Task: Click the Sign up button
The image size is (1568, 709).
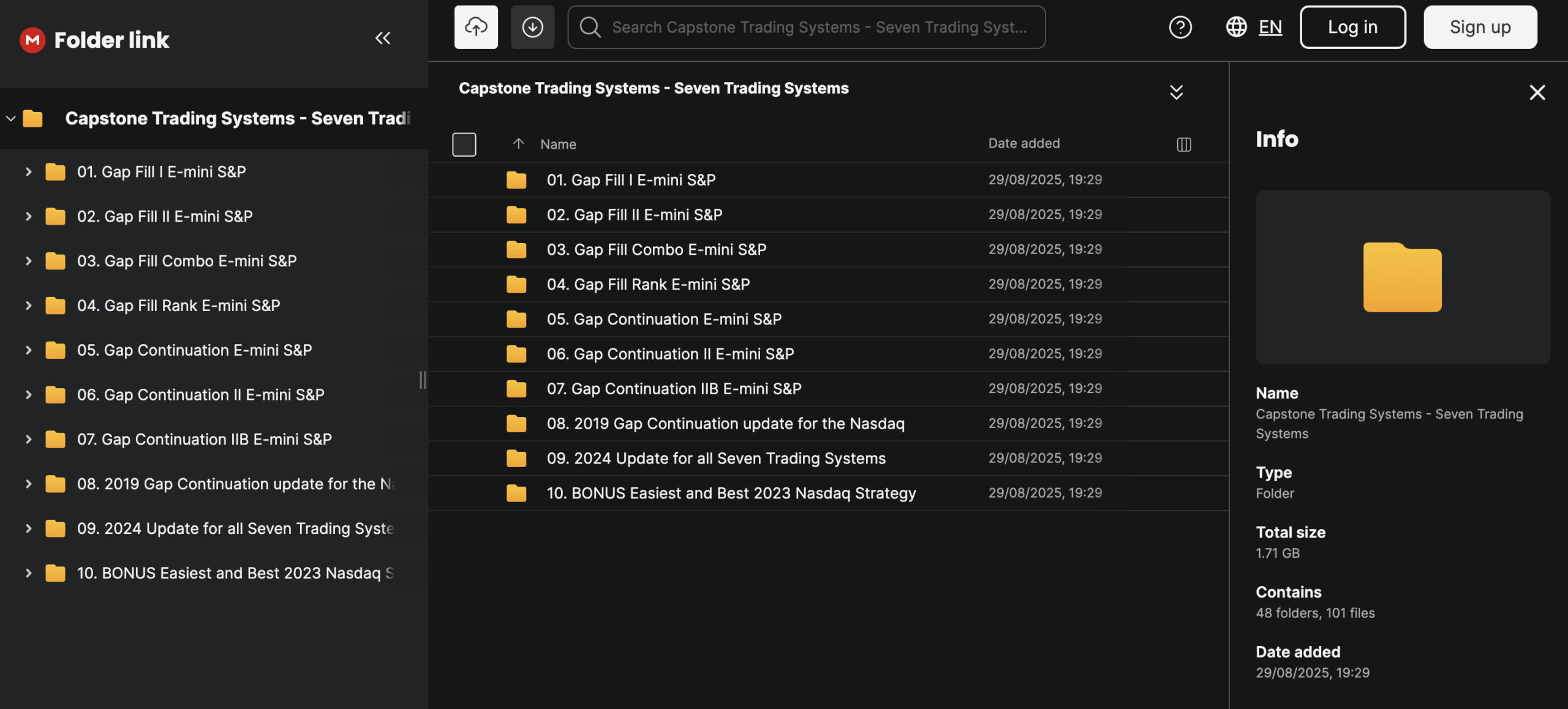Action: (x=1480, y=27)
